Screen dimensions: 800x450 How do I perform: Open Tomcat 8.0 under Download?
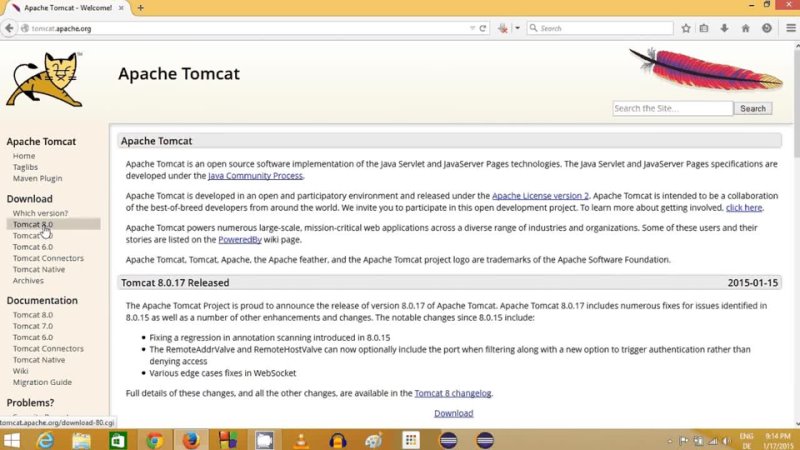tap(33, 224)
